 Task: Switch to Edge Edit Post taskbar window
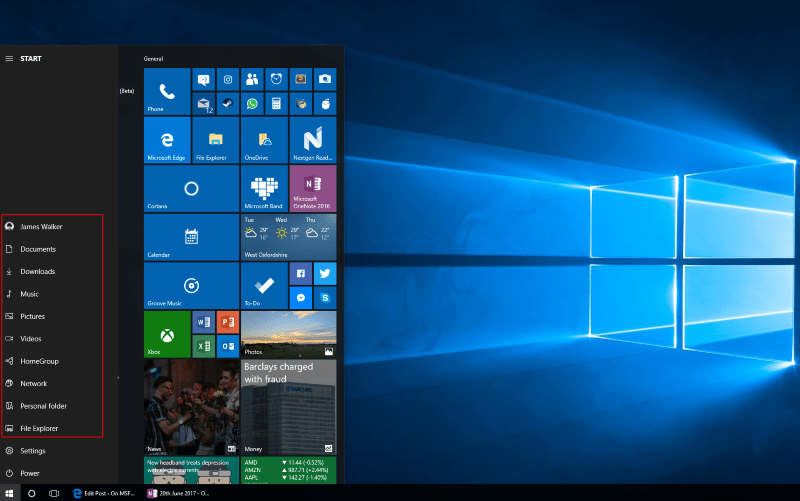click(x=104, y=493)
